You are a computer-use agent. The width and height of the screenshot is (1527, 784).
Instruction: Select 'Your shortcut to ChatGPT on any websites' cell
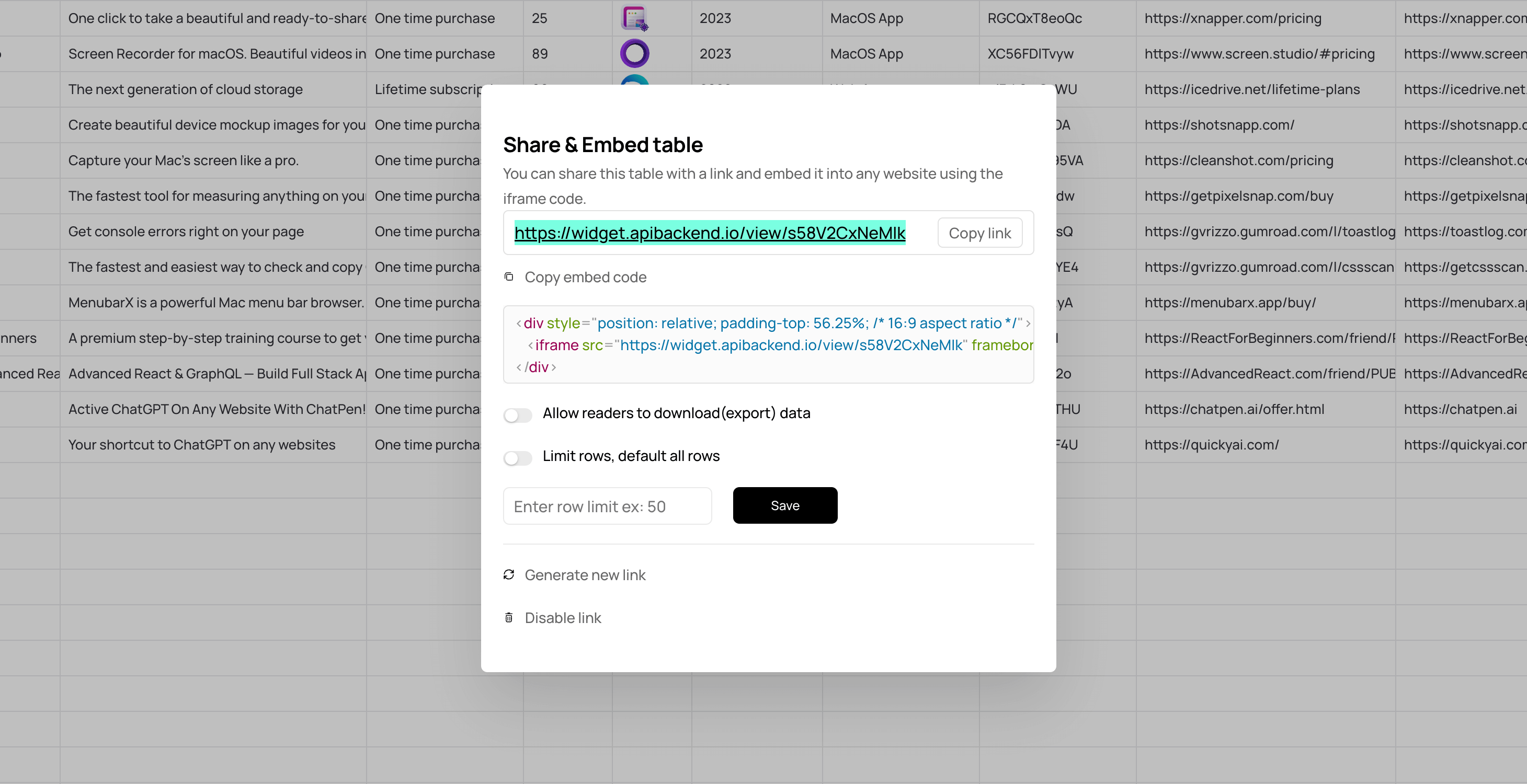click(x=213, y=445)
